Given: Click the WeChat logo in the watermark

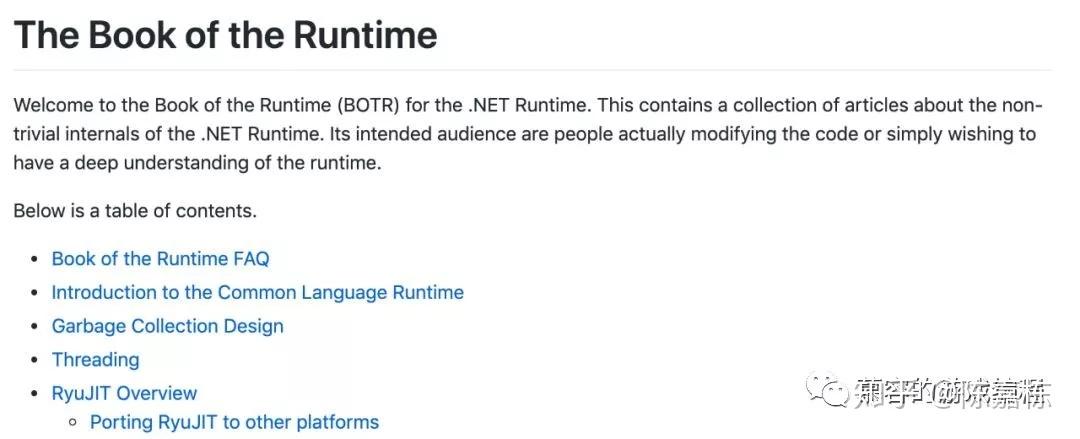Looking at the screenshot, I should pos(829,391).
